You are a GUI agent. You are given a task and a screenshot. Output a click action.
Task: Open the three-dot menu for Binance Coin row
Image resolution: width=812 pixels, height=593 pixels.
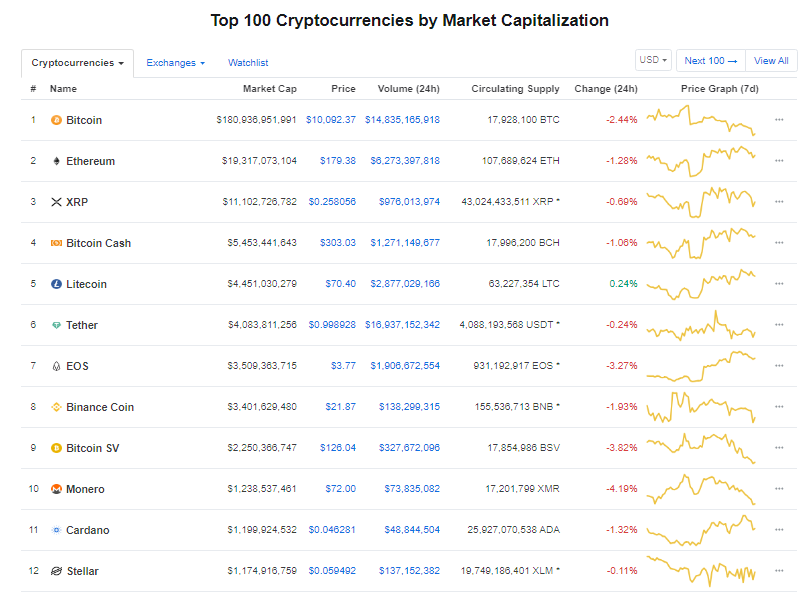tap(779, 407)
